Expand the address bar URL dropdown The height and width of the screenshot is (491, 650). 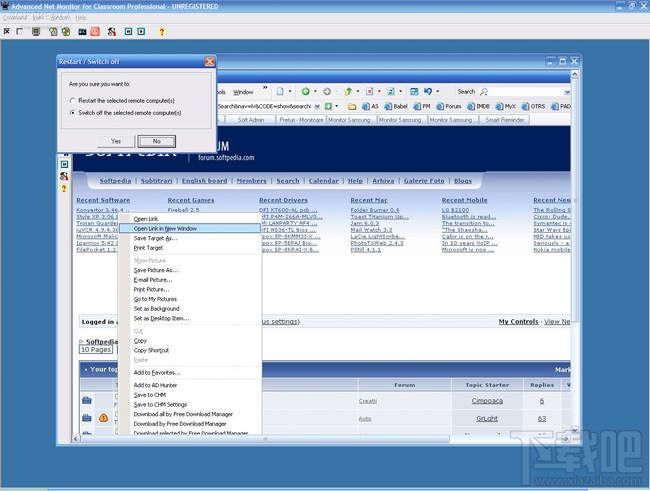coord(317,107)
